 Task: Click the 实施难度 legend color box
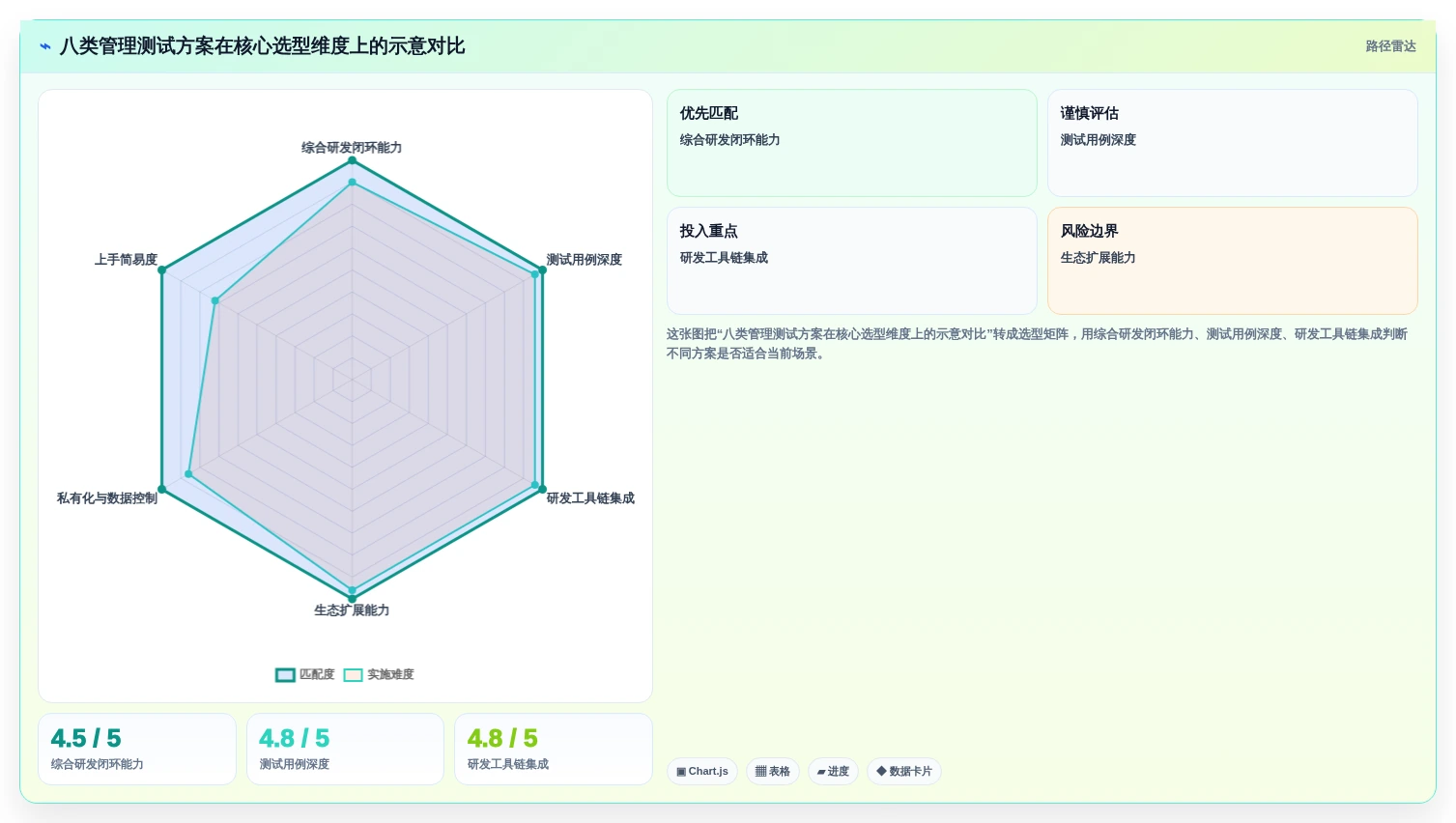point(354,675)
